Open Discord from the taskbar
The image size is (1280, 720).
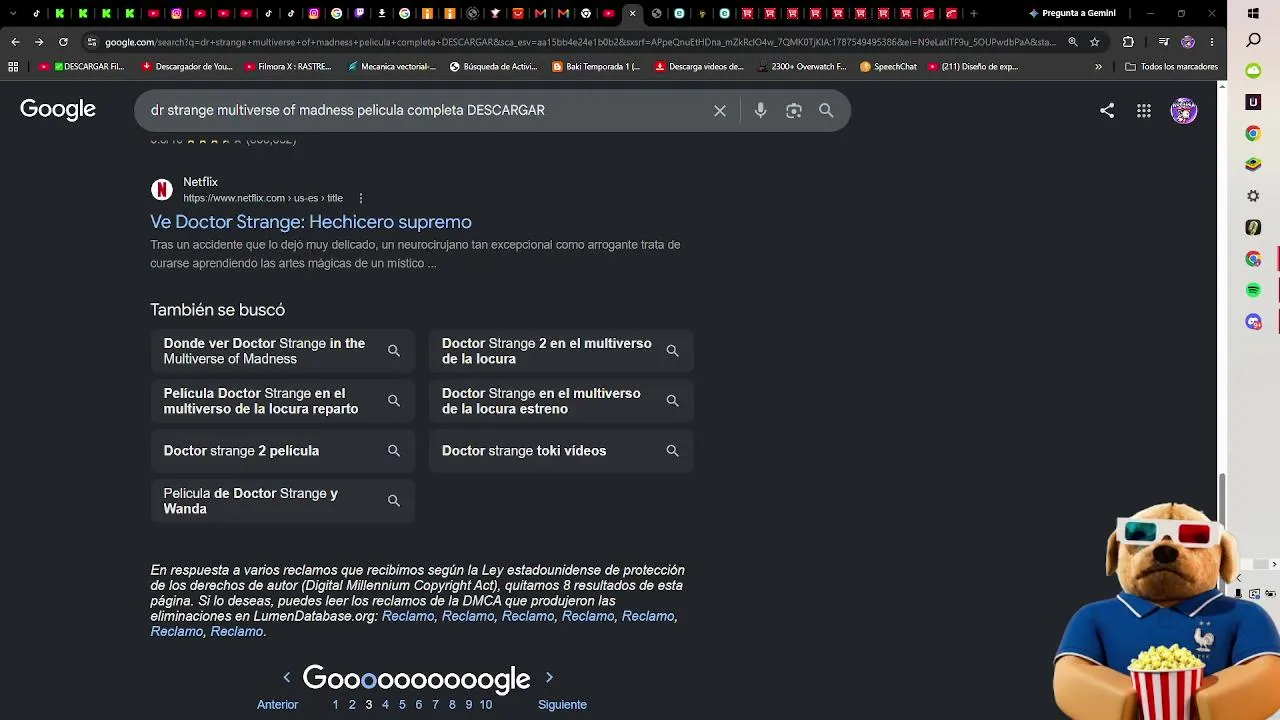pos(1253,322)
